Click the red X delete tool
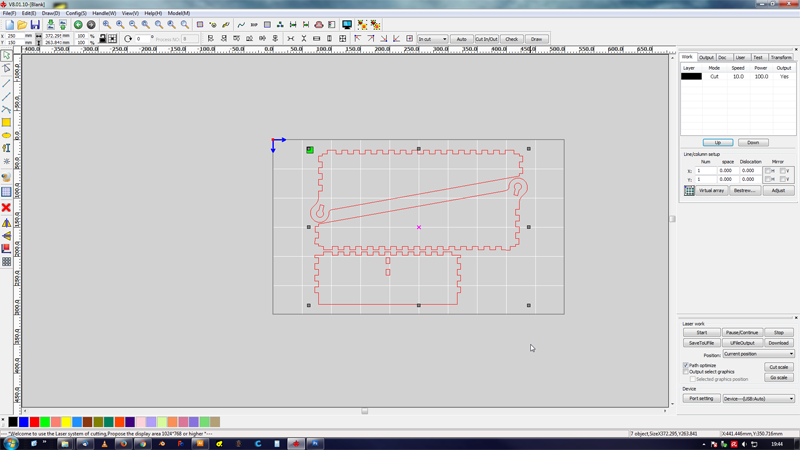Viewport: 800px width, 450px height. tap(6, 208)
